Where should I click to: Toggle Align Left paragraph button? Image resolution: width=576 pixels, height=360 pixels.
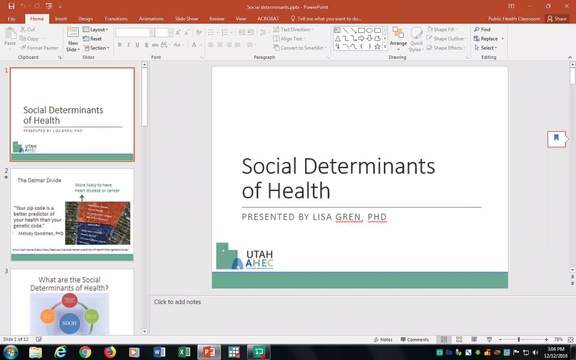tap(211, 45)
